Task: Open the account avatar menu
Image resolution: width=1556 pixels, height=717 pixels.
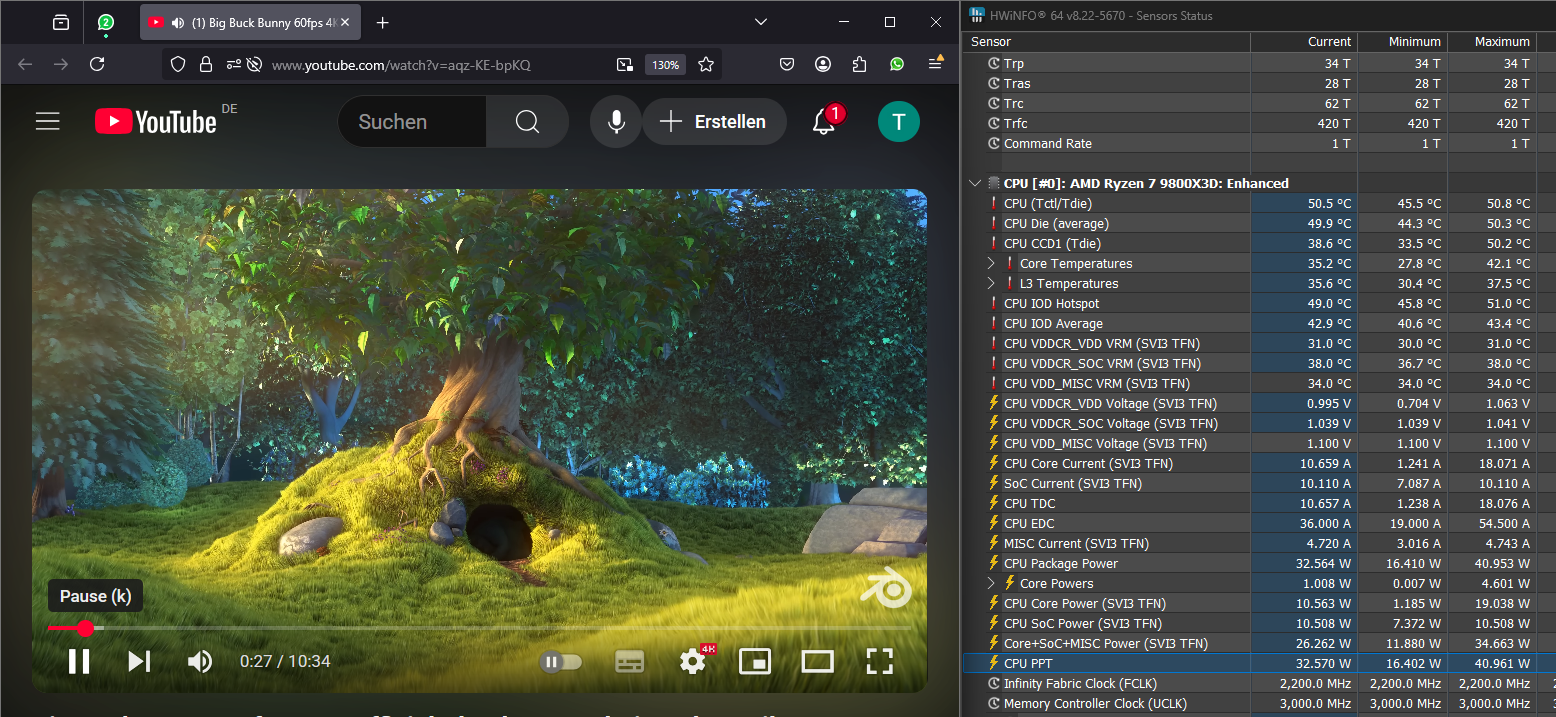Action: click(899, 122)
